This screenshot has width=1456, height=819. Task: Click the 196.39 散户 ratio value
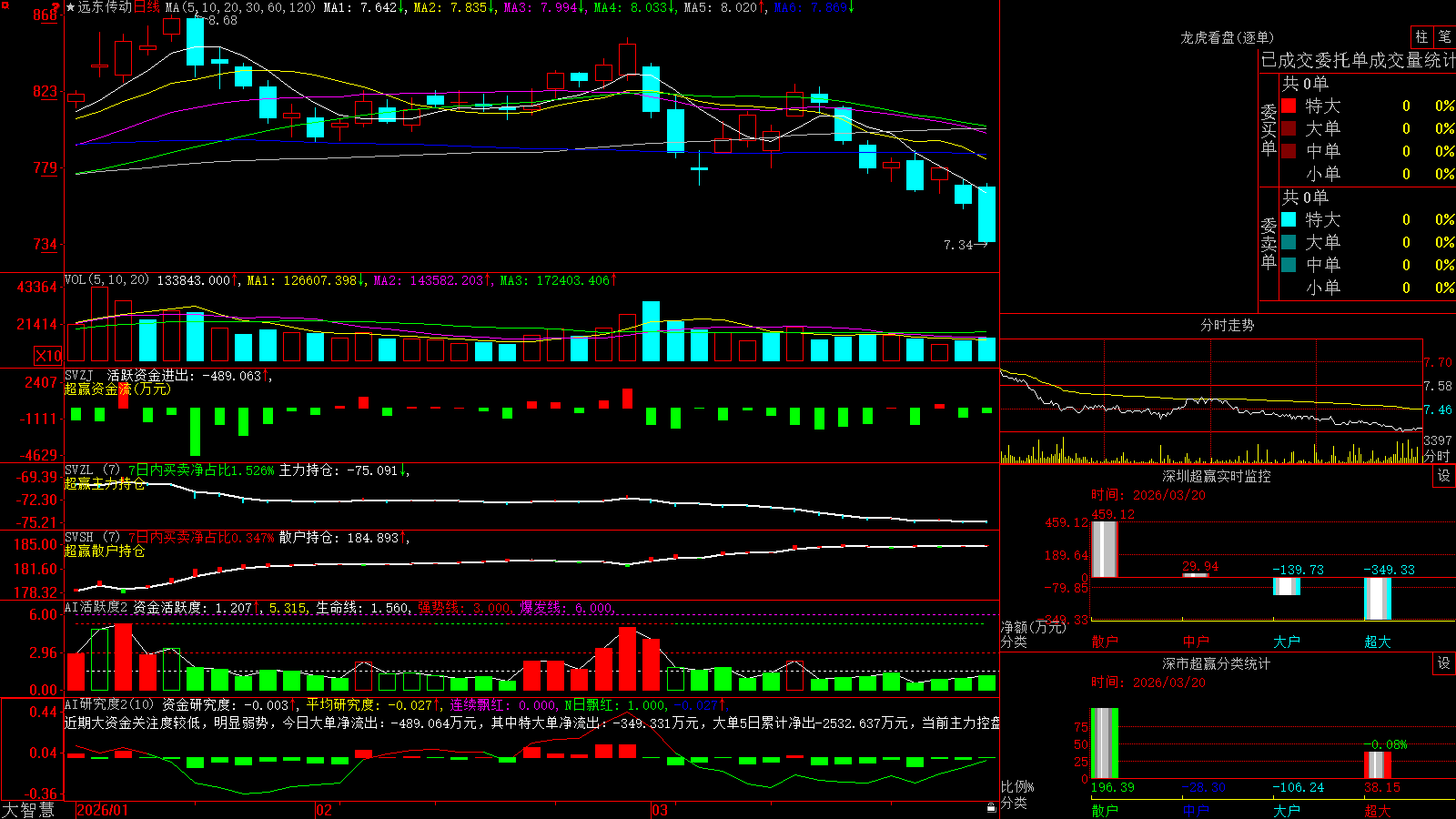pyautogui.click(x=1113, y=787)
